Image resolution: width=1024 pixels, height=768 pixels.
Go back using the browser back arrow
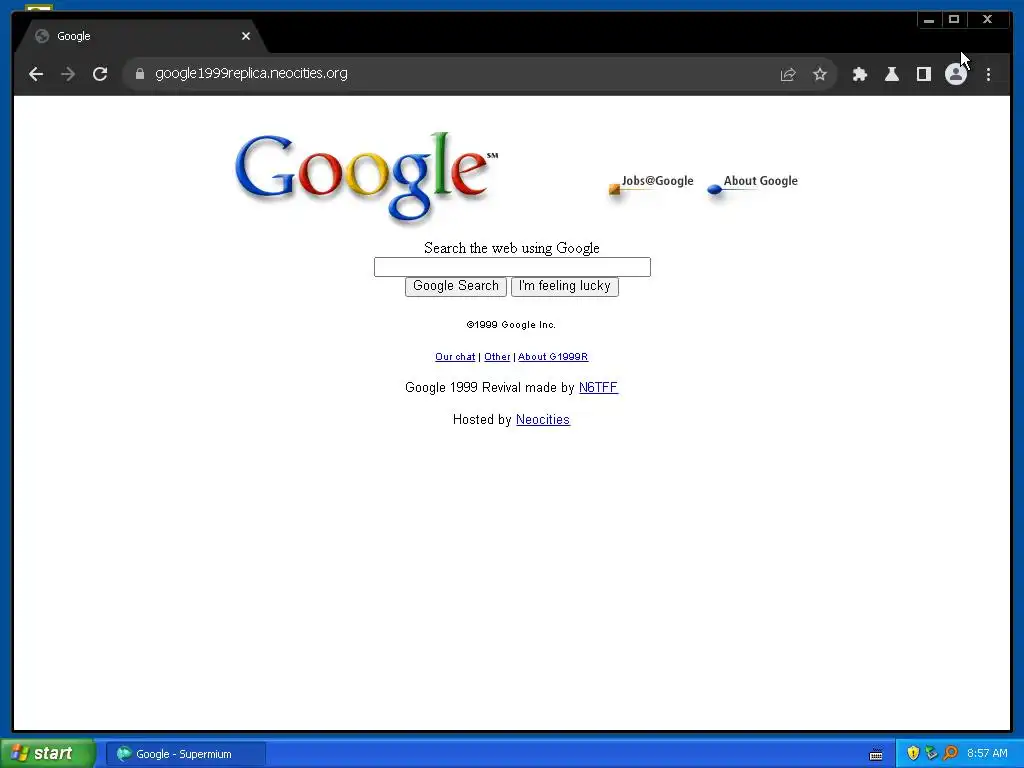point(36,74)
